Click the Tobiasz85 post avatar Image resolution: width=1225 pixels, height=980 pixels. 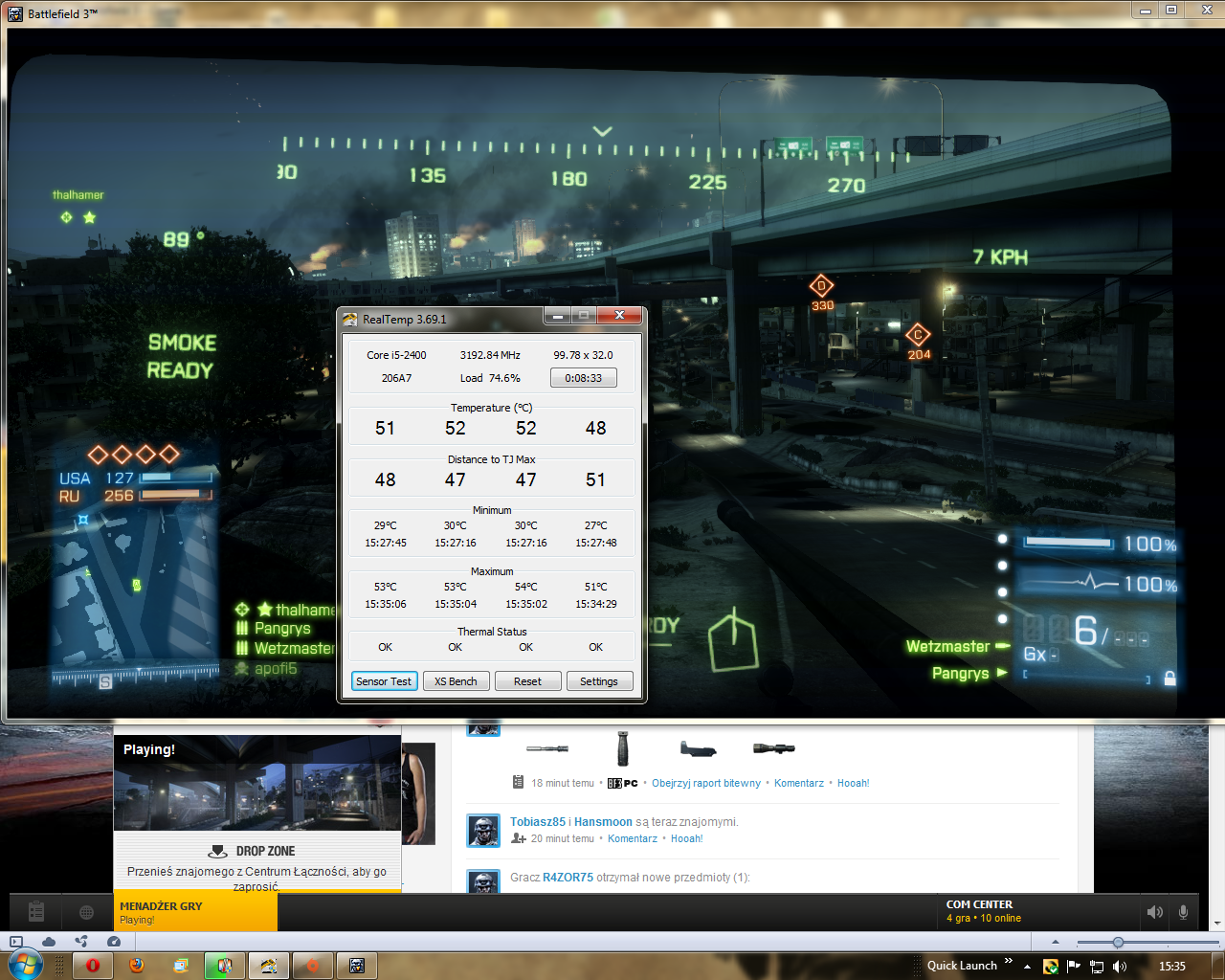[x=483, y=831]
